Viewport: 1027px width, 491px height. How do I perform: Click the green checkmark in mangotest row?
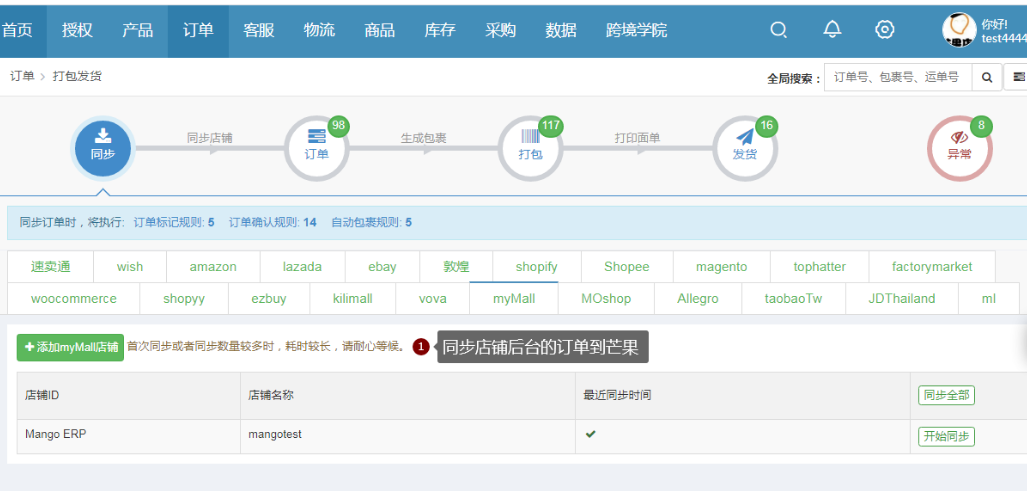(590, 434)
